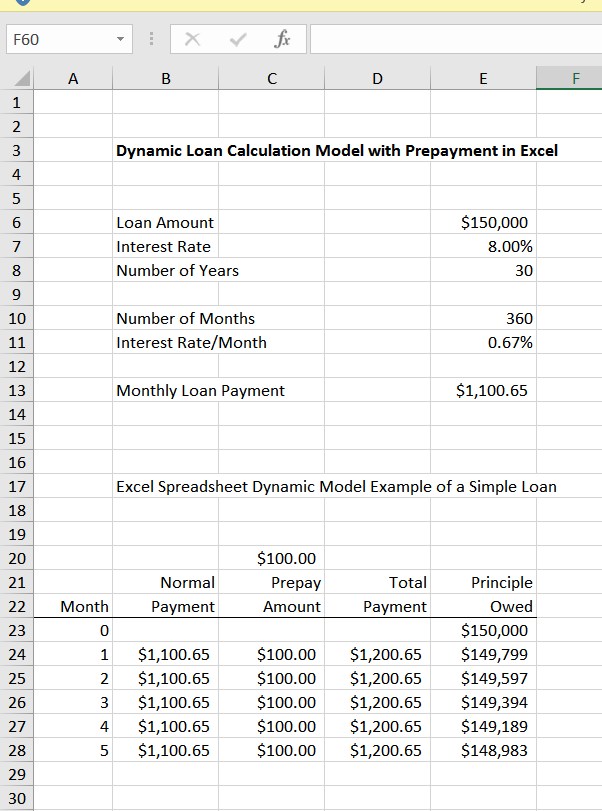This screenshot has width=602, height=811.
Task: Select row 28 header
Action: click(17, 750)
